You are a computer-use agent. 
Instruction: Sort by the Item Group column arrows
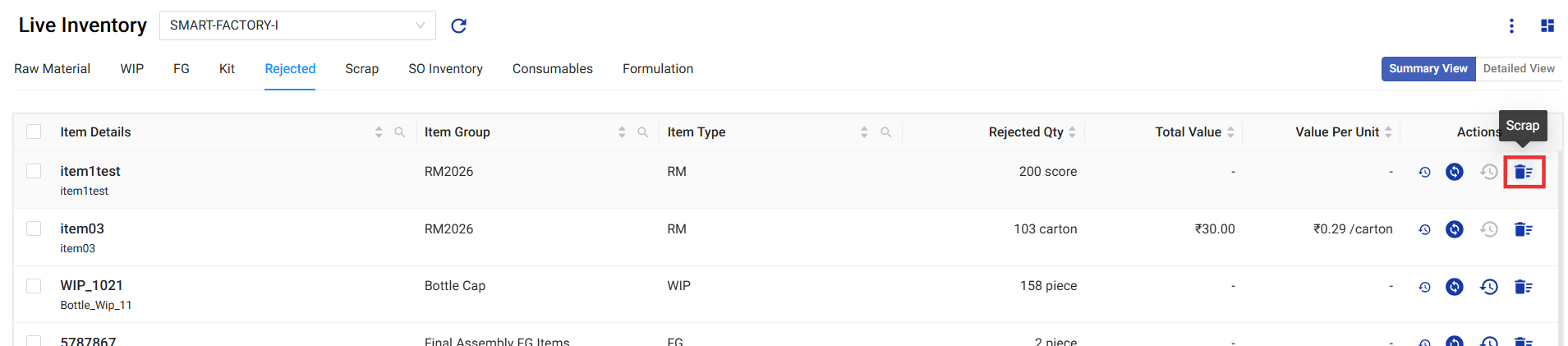(x=622, y=132)
